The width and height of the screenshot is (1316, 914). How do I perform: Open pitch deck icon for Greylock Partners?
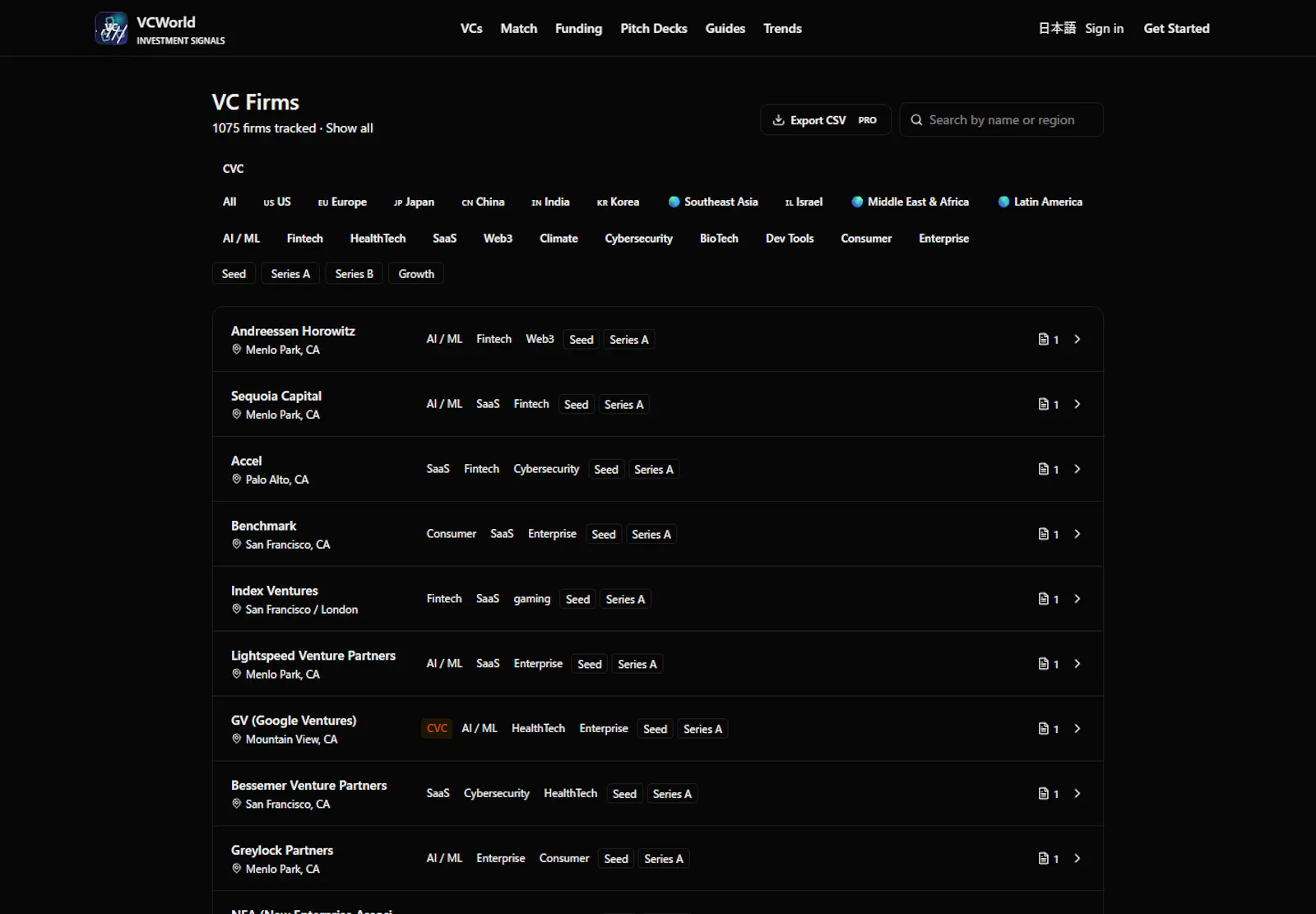(x=1043, y=859)
